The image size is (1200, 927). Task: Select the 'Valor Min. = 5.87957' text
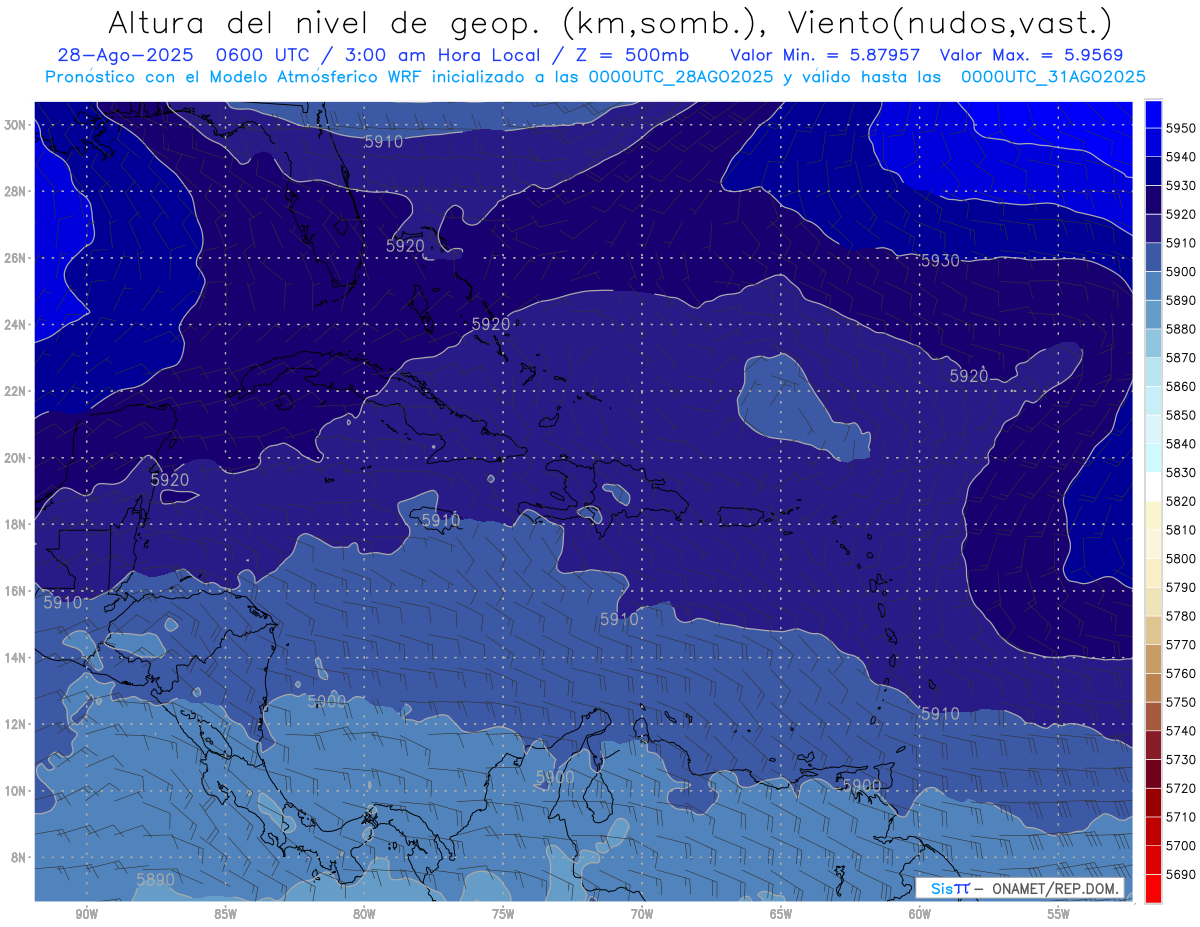825,55
